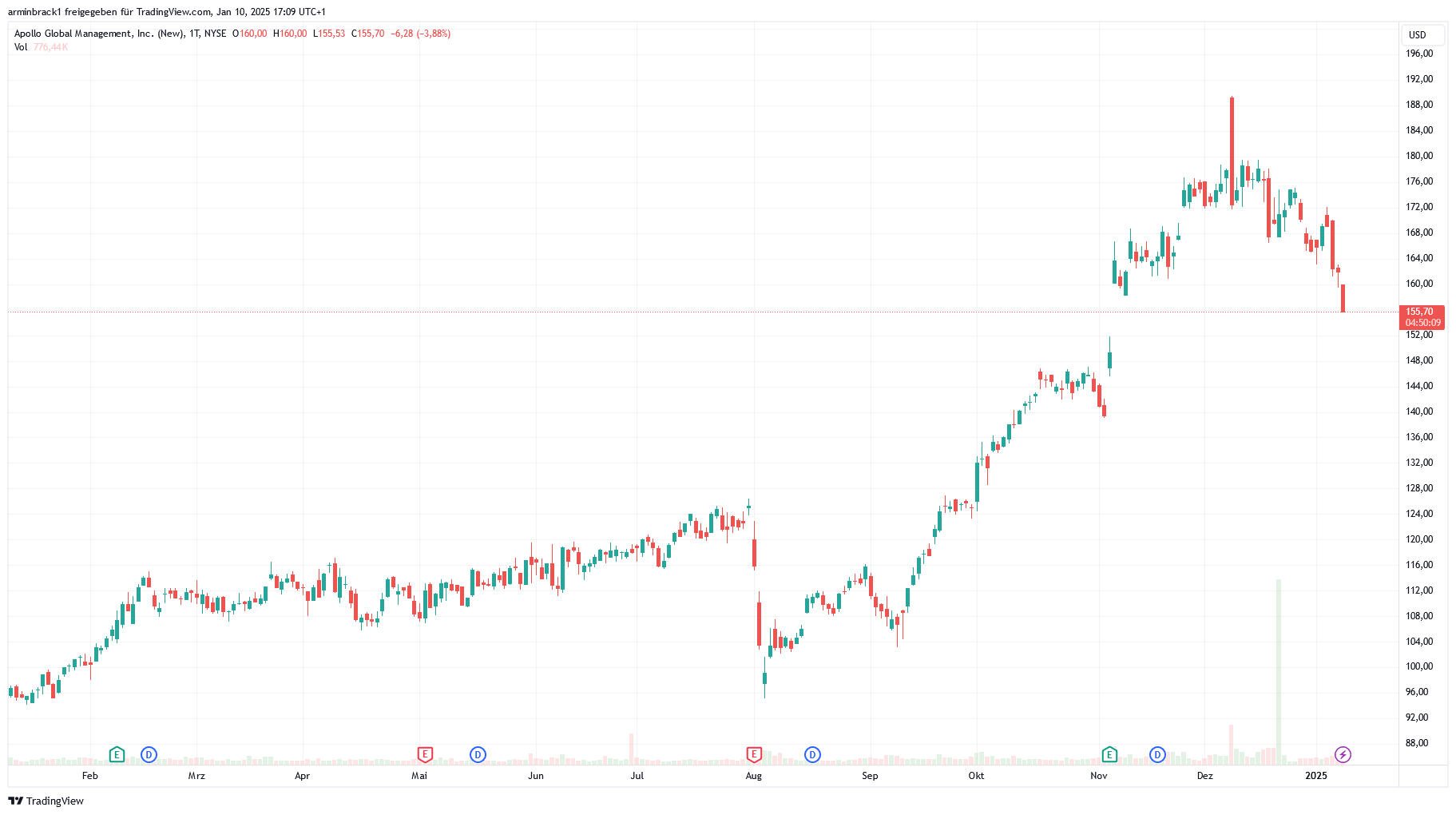This screenshot has height=815, width=1456.
Task: Click the NYSE exchange label
Action: pyautogui.click(x=215, y=34)
